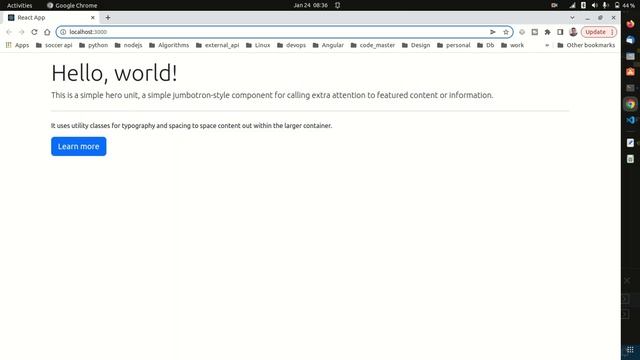The height and width of the screenshot is (360, 640).
Task: Open the nodejs bookmark folder
Action: tap(129, 45)
